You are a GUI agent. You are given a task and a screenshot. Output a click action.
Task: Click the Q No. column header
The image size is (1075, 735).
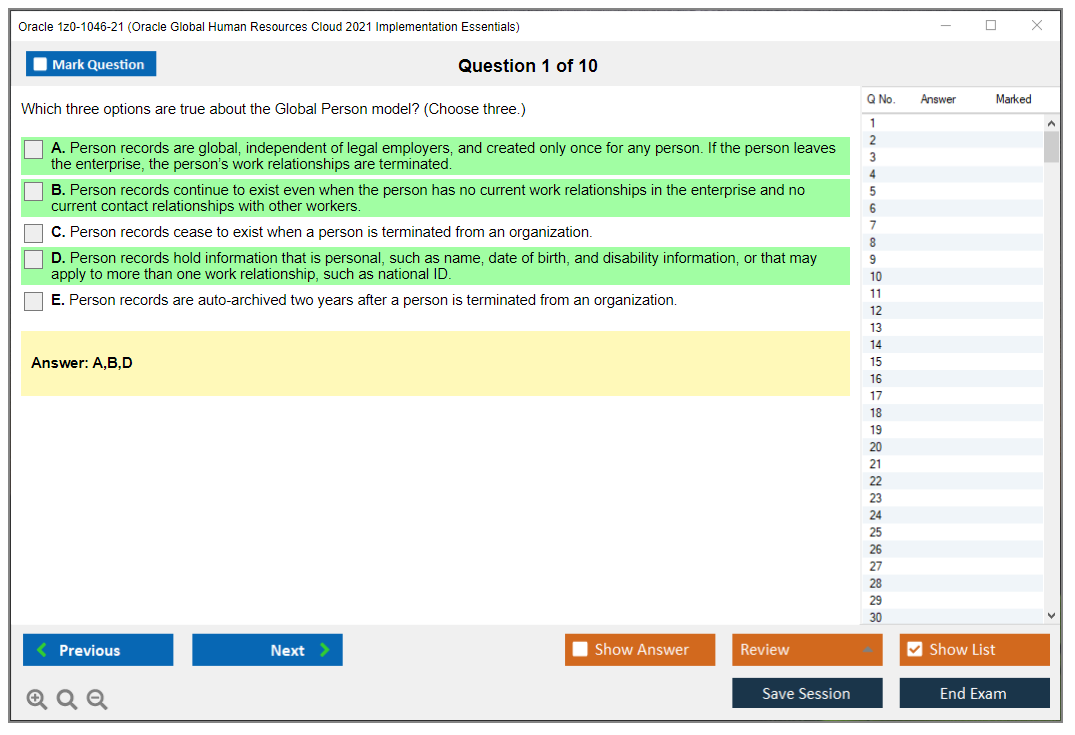pos(881,99)
